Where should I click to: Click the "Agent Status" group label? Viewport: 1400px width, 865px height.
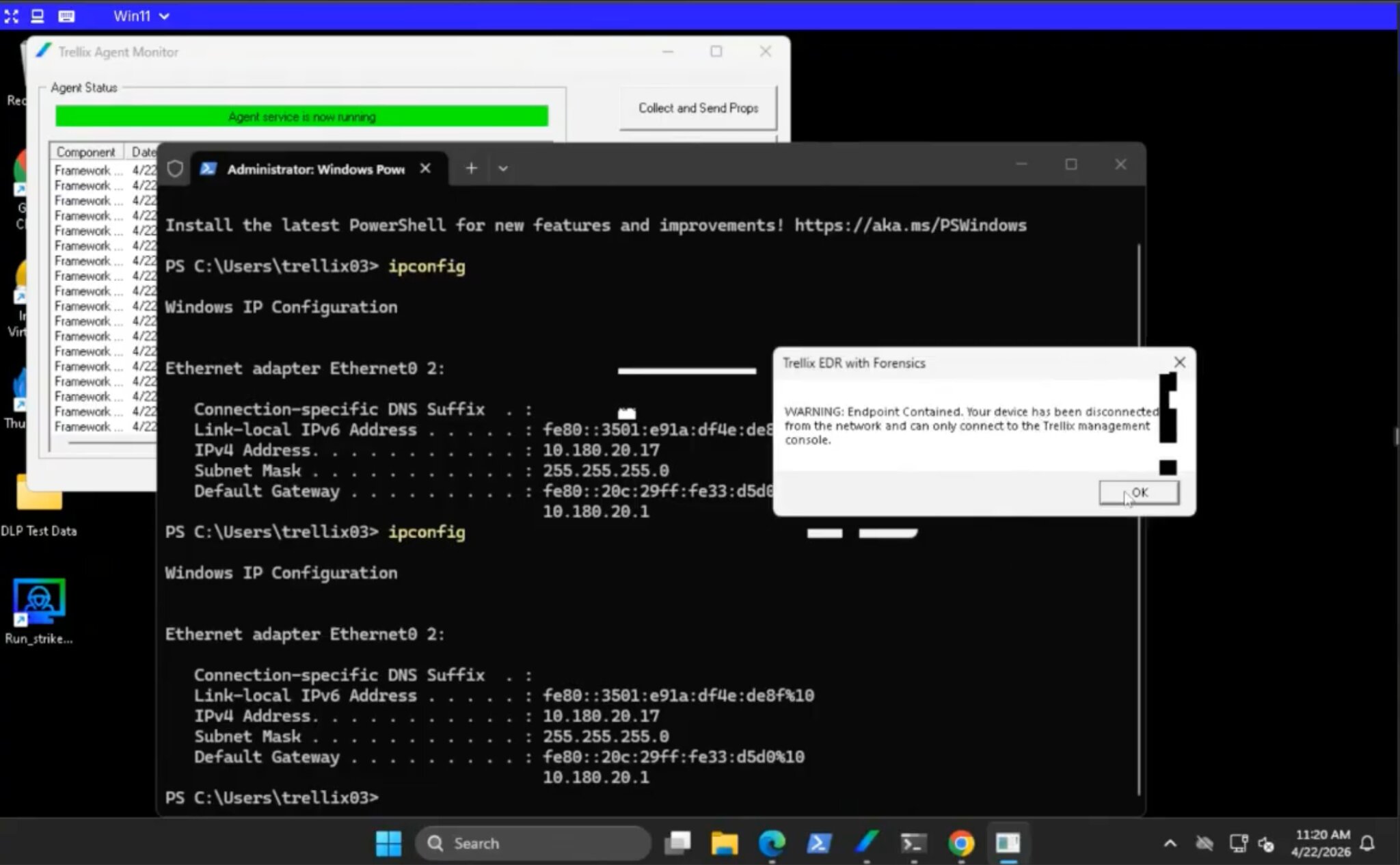(x=84, y=88)
